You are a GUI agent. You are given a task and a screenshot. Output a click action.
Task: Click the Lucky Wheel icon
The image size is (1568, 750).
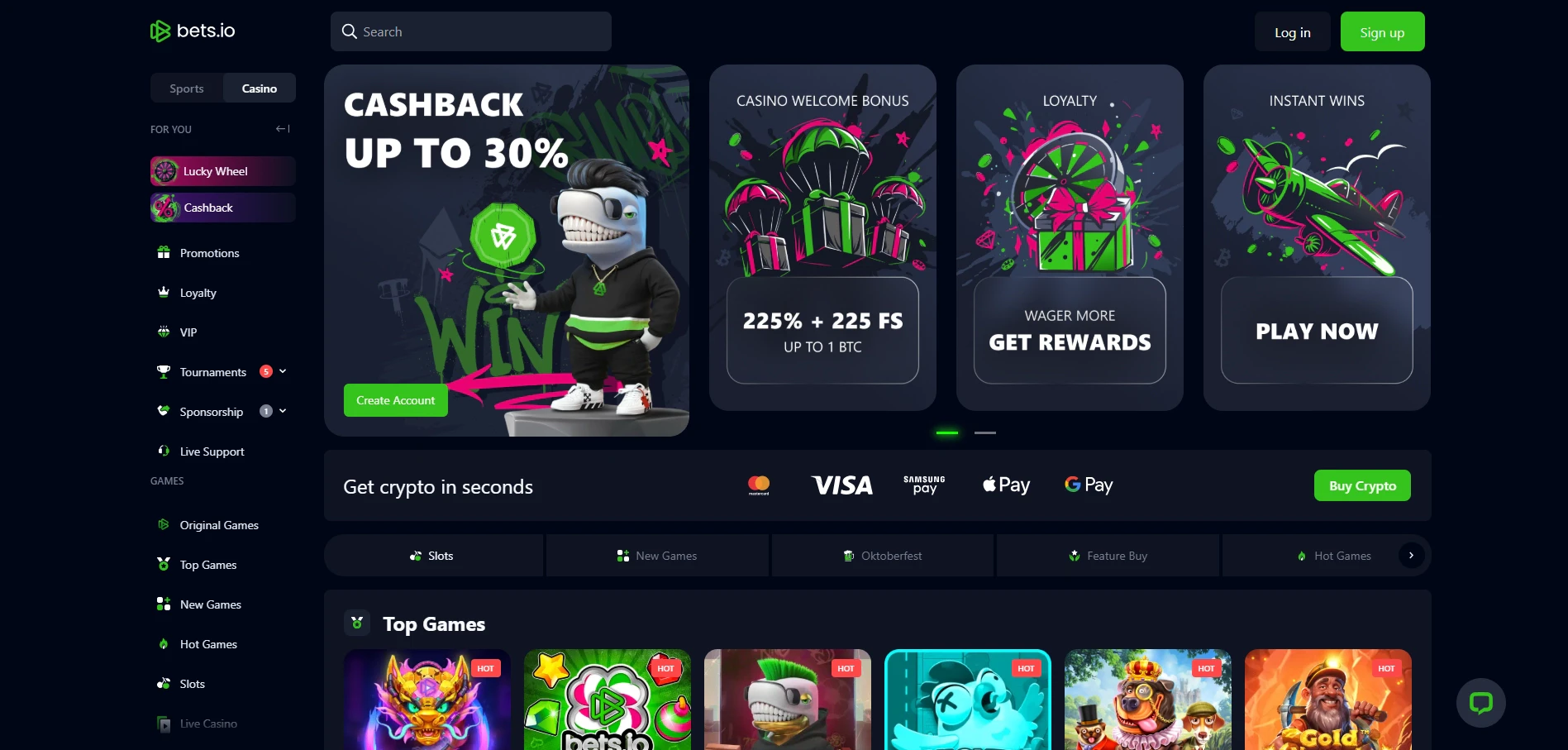[165, 171]
